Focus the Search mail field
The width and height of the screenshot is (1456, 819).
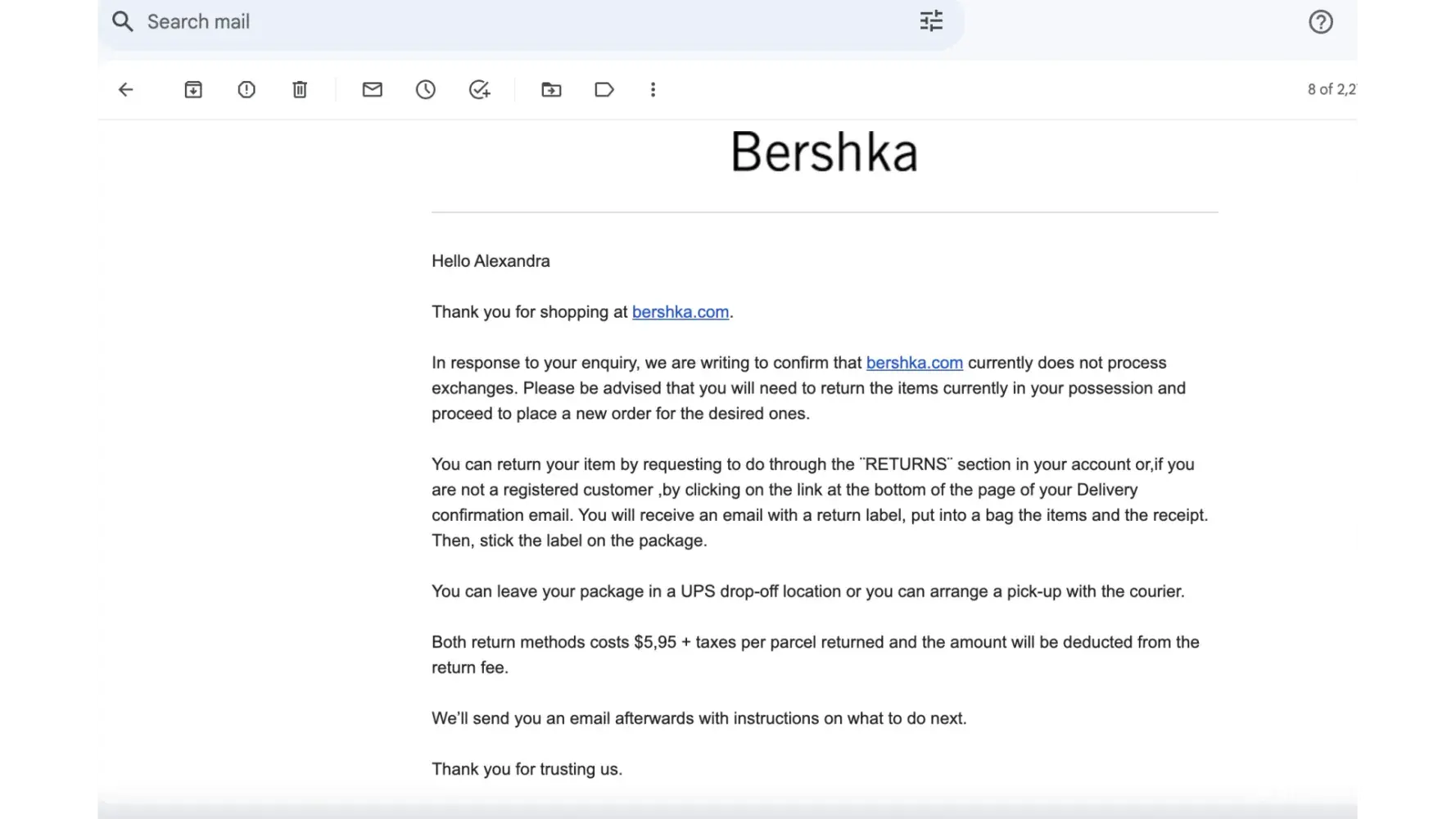coord(491,21)
